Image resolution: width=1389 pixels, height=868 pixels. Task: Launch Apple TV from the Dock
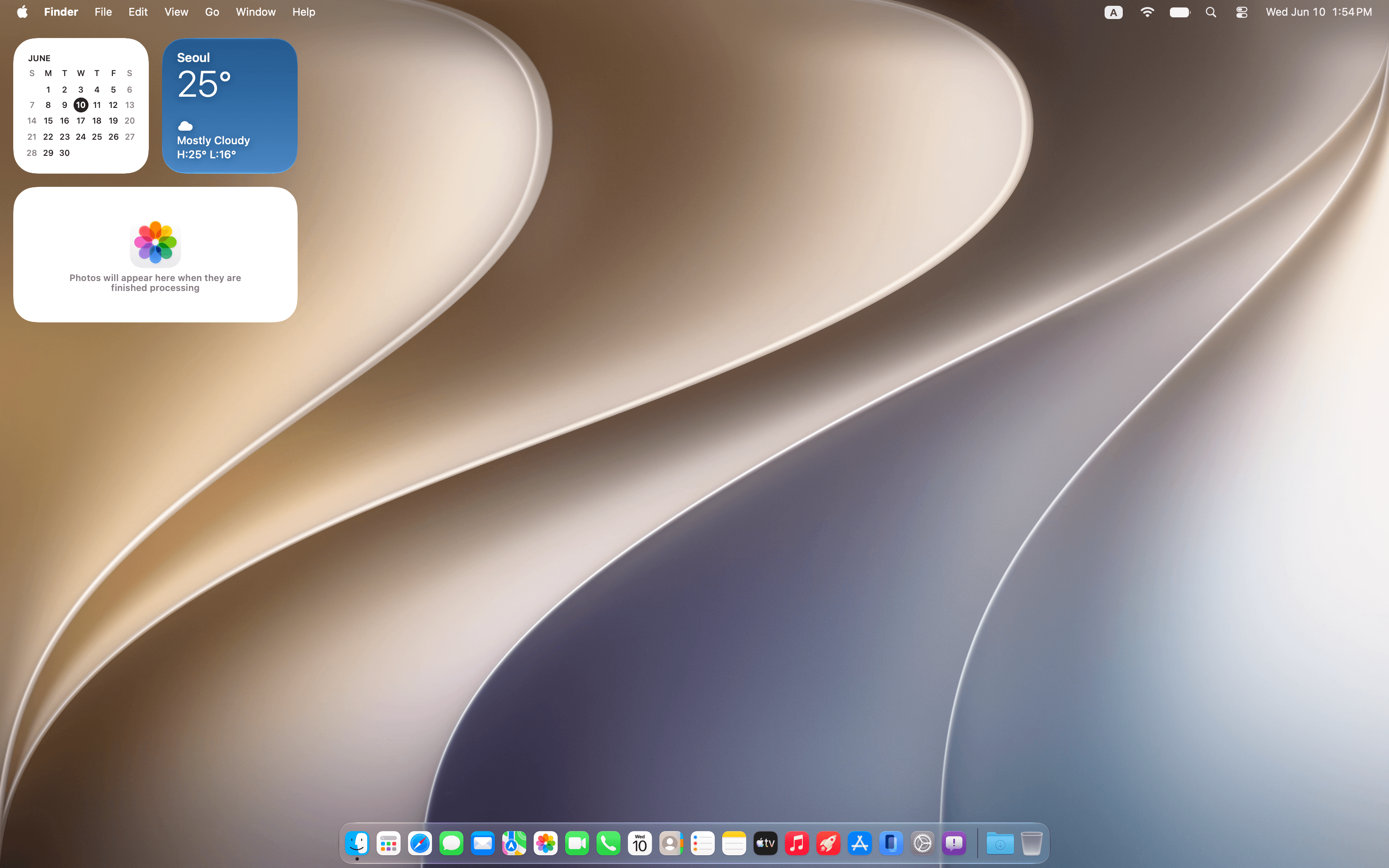pos(766,843)
